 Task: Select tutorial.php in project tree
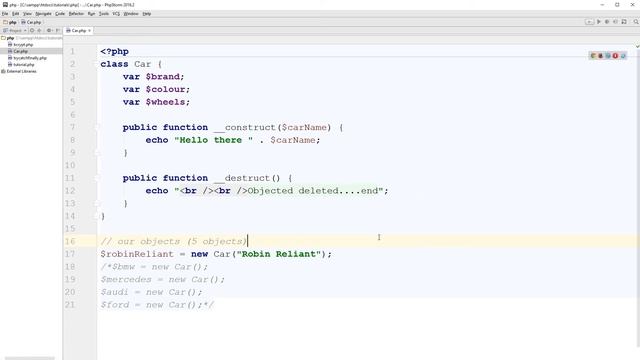tap(21, 64)
